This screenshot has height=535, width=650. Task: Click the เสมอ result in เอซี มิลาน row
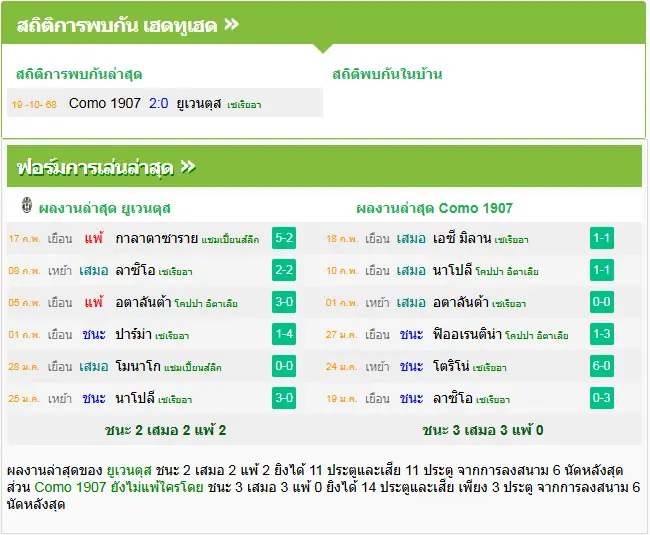pos(411,238)
